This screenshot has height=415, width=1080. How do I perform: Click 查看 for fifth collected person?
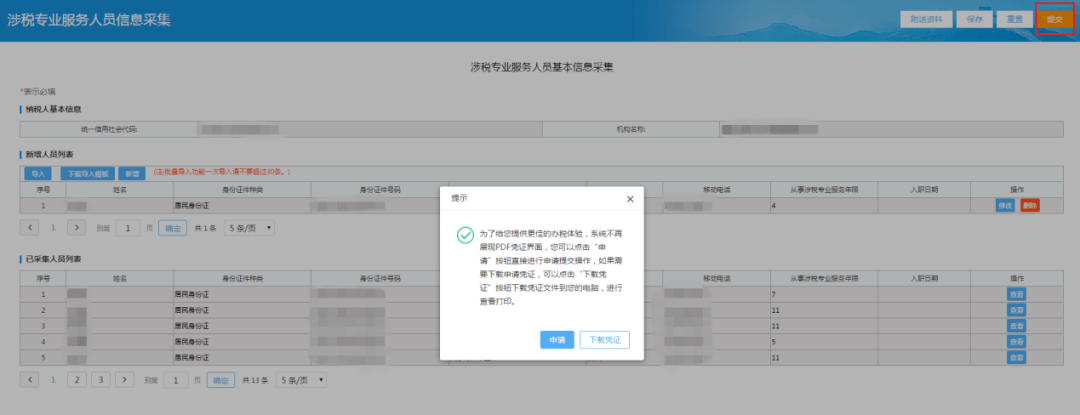click(1017, 357)
